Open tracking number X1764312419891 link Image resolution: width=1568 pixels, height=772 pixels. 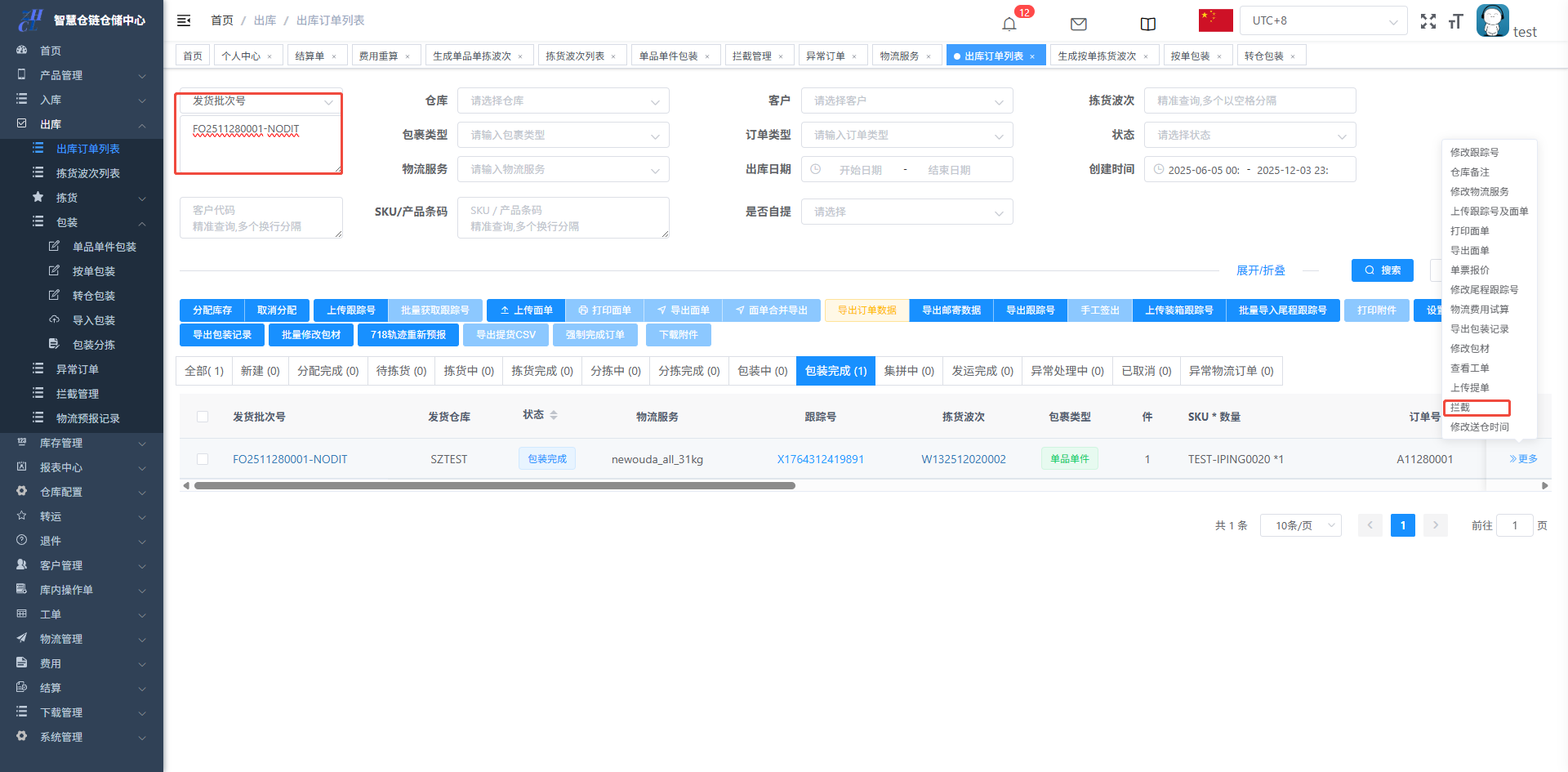point(820,459)
